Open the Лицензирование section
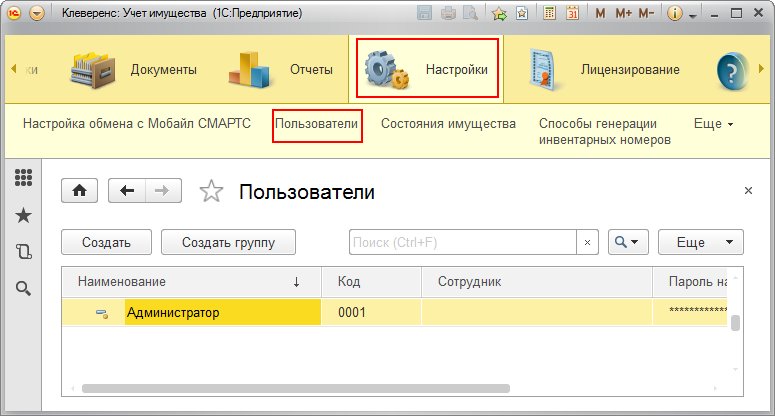Viewport: 775px width, 416px height. click(604, 70)
